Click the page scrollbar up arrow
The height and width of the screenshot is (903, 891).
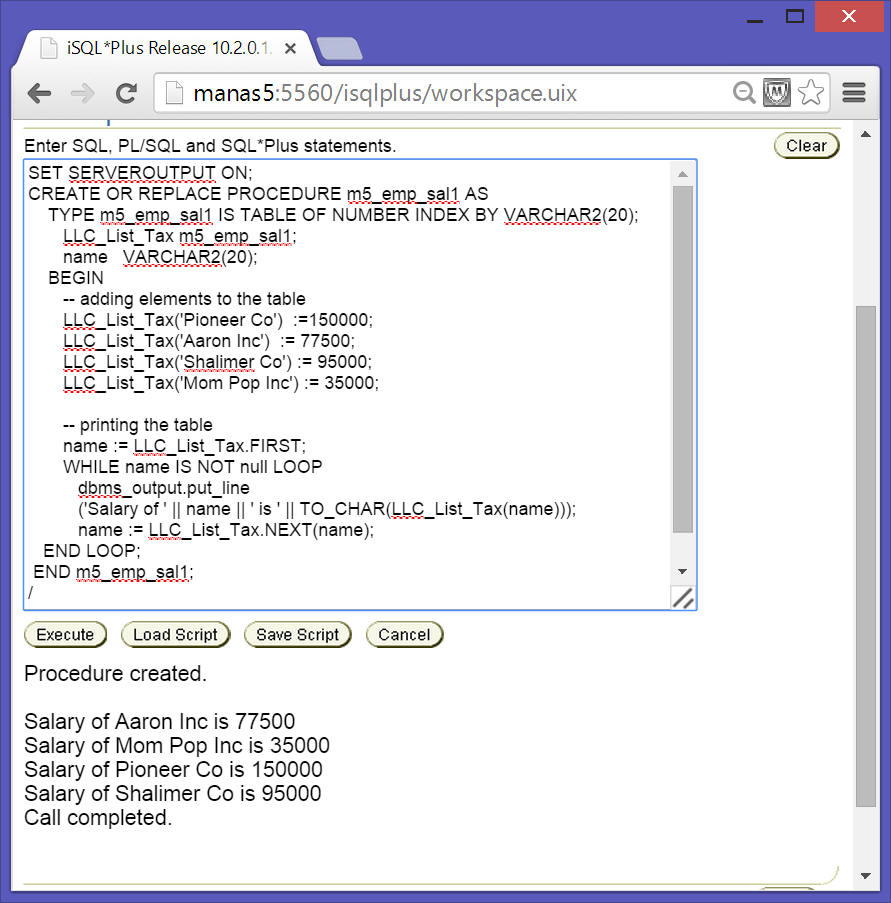865,134
